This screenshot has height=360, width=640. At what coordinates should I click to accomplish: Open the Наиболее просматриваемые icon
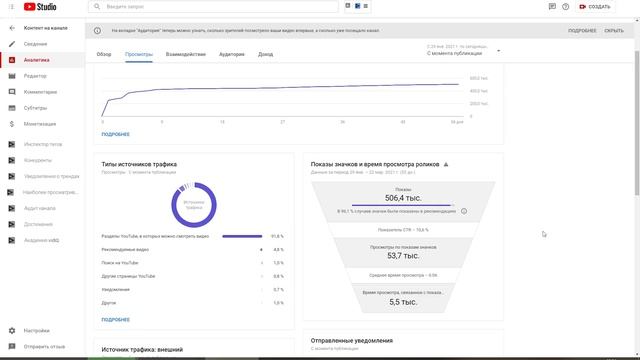pyautogui.click(x=11, y=192)
